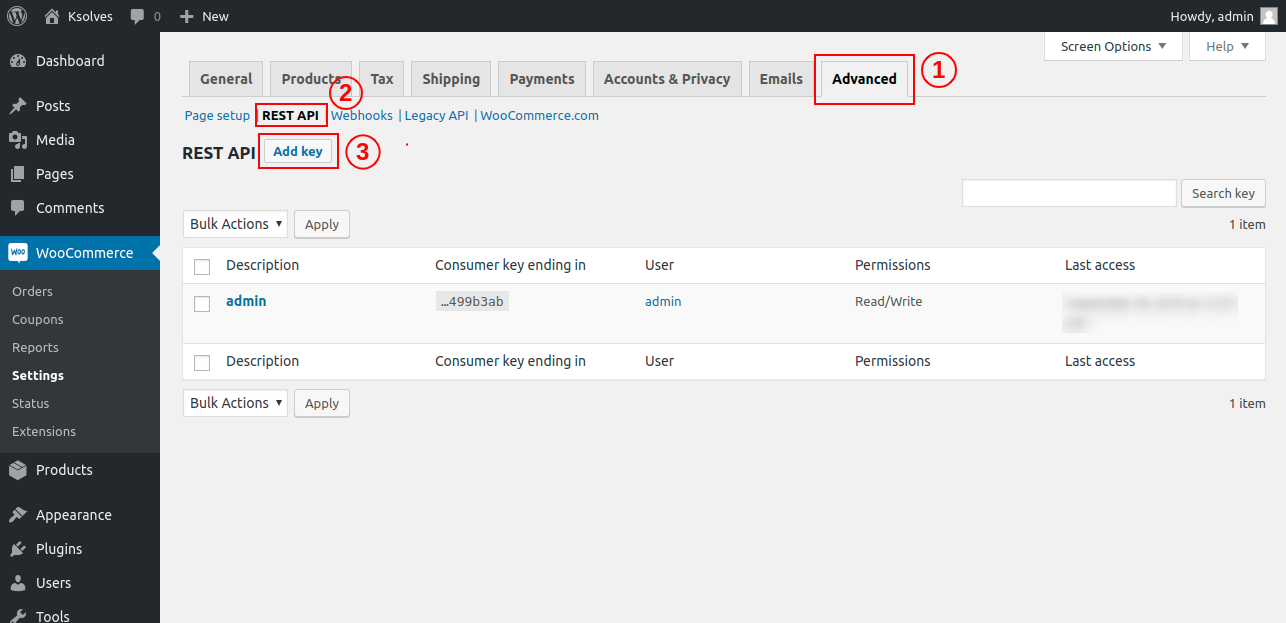This screenshot has width=1286, height=623.
Task: Click the admin avatar in top bar
Action: [x=1268, y=16]
